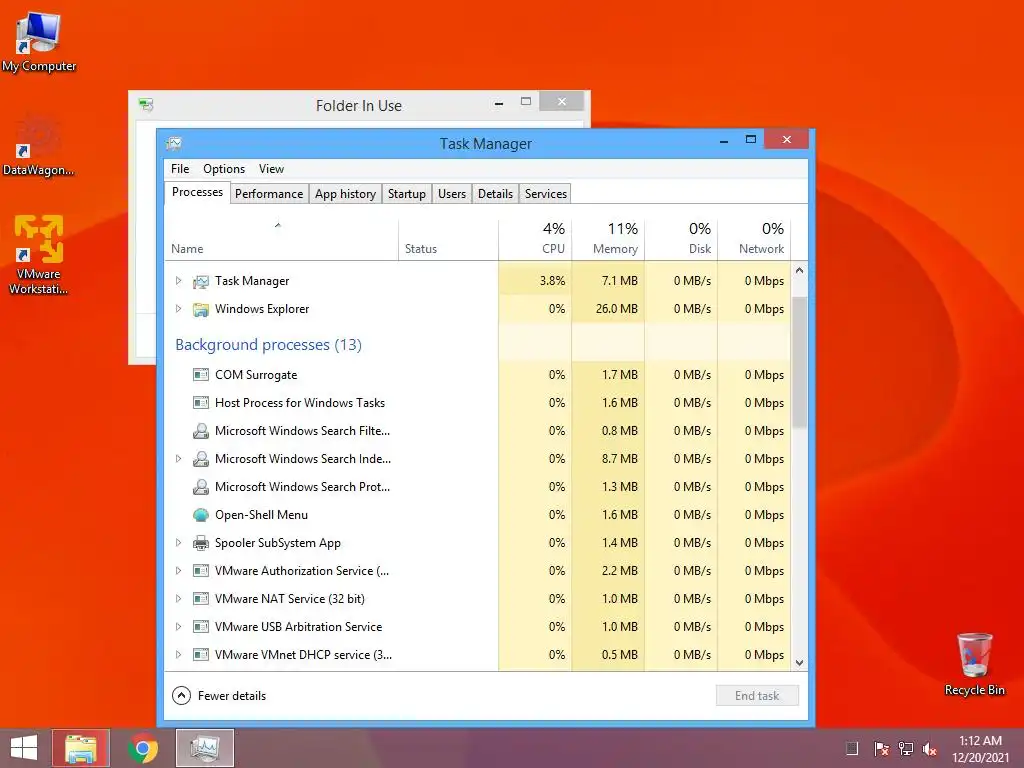Screen dimensions: 1024x768
Task: Switch to the Performance tab
Action: 269,194
